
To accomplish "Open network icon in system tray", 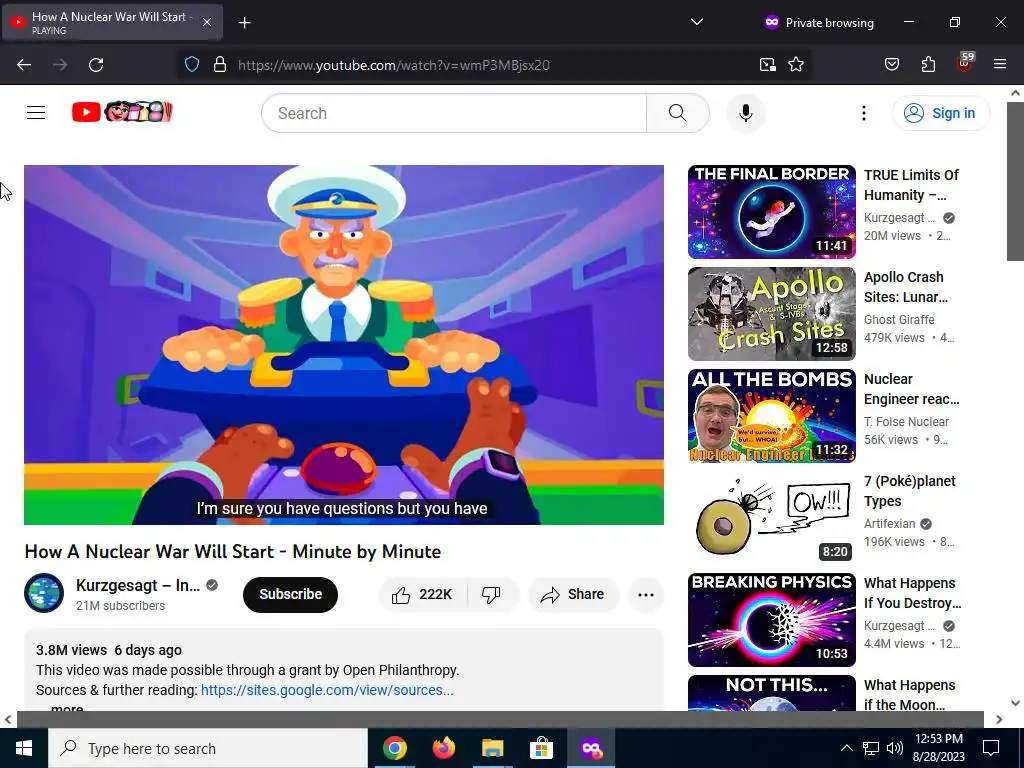I will tap(870, 748).
